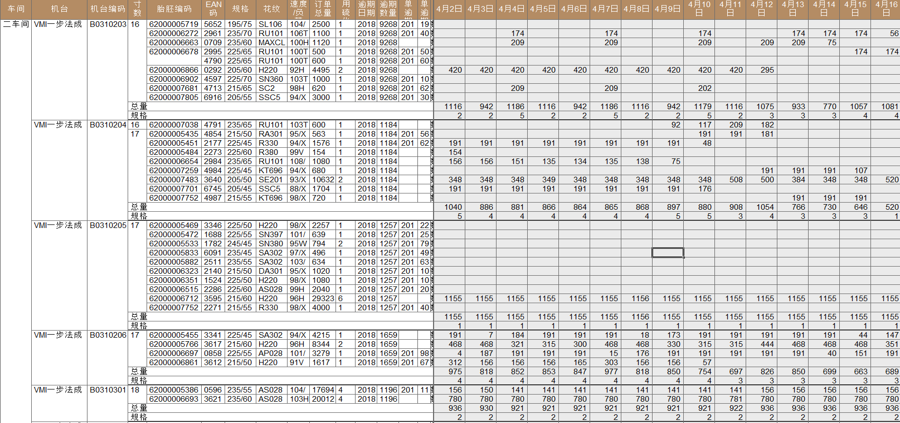This screenshot has width=900, height=423.
Task: Click the 规格 column header
Action: tap(242, 9)
